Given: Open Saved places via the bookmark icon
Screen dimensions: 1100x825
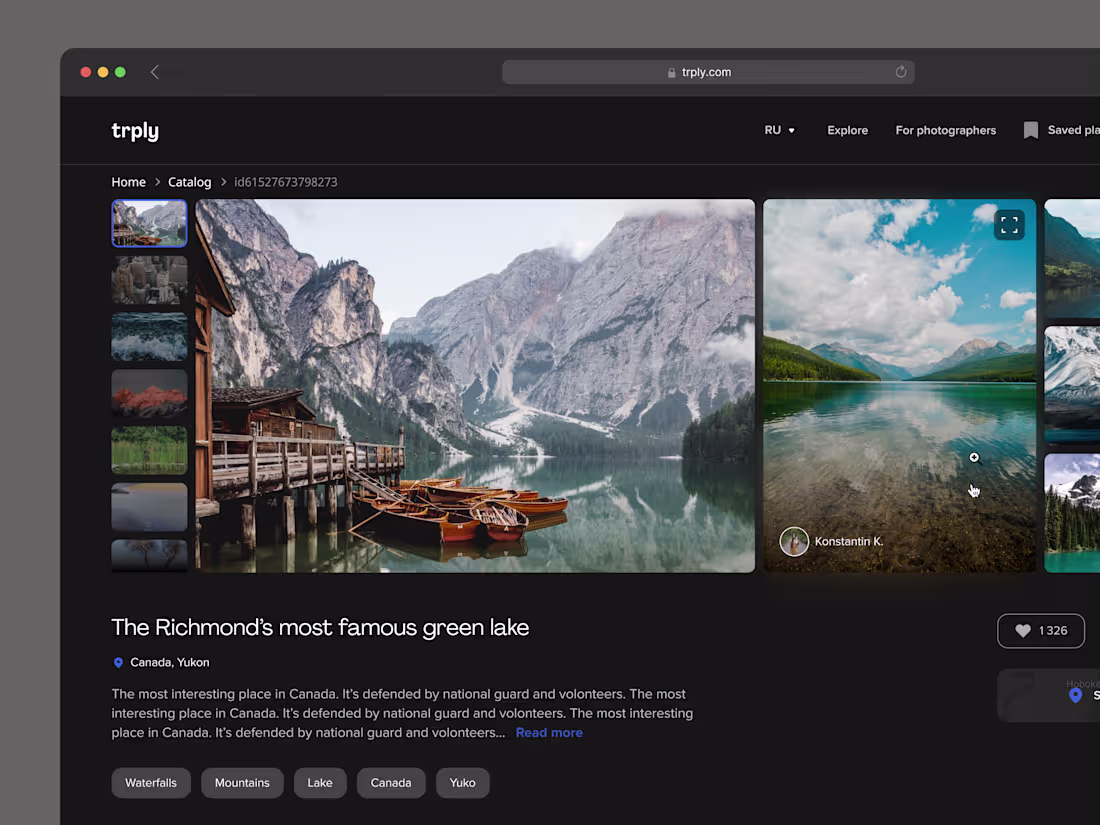Looking at the screenshot, I should [1030, 129].
